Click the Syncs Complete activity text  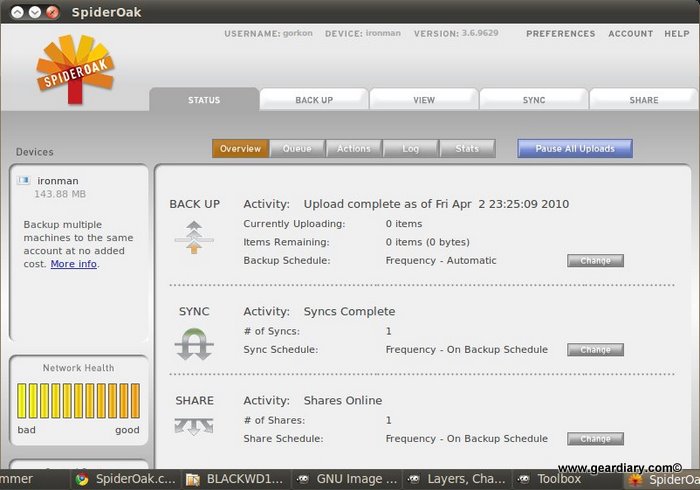[x=349, y=311]
